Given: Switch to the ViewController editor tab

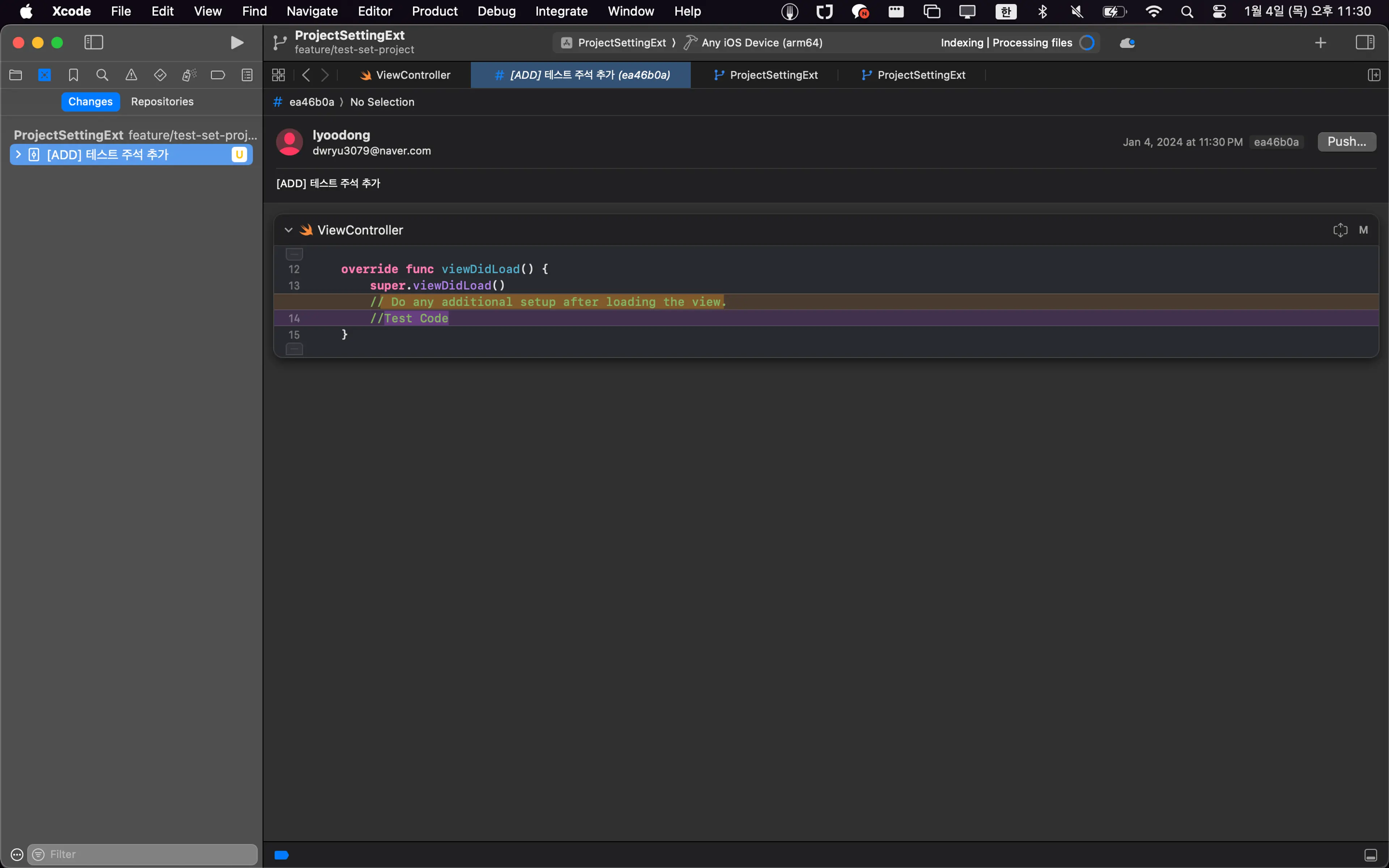Looking at the screenshot, I should tap(405, 75).
